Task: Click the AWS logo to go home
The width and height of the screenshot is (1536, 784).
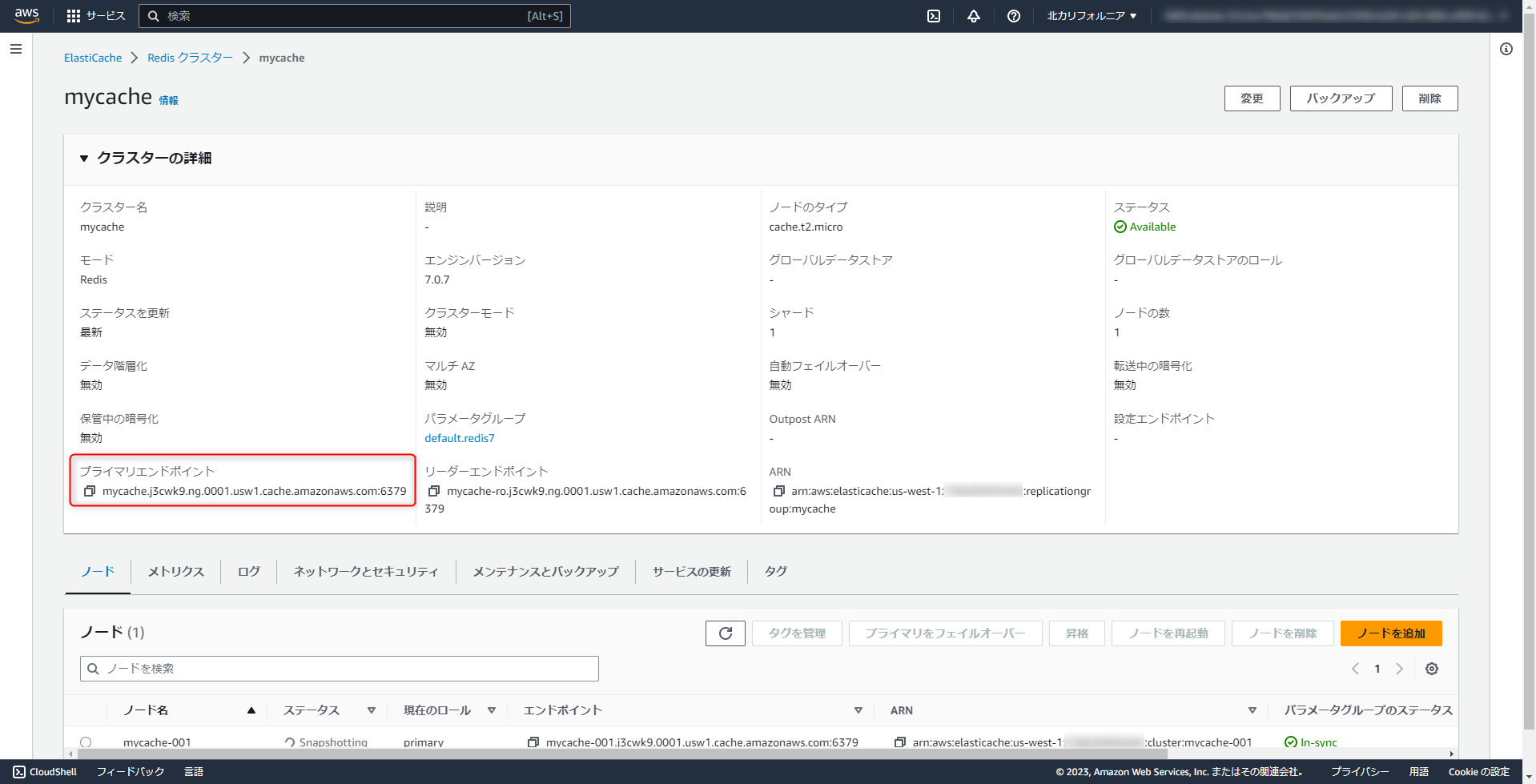Action: click(x=26, y=15)
